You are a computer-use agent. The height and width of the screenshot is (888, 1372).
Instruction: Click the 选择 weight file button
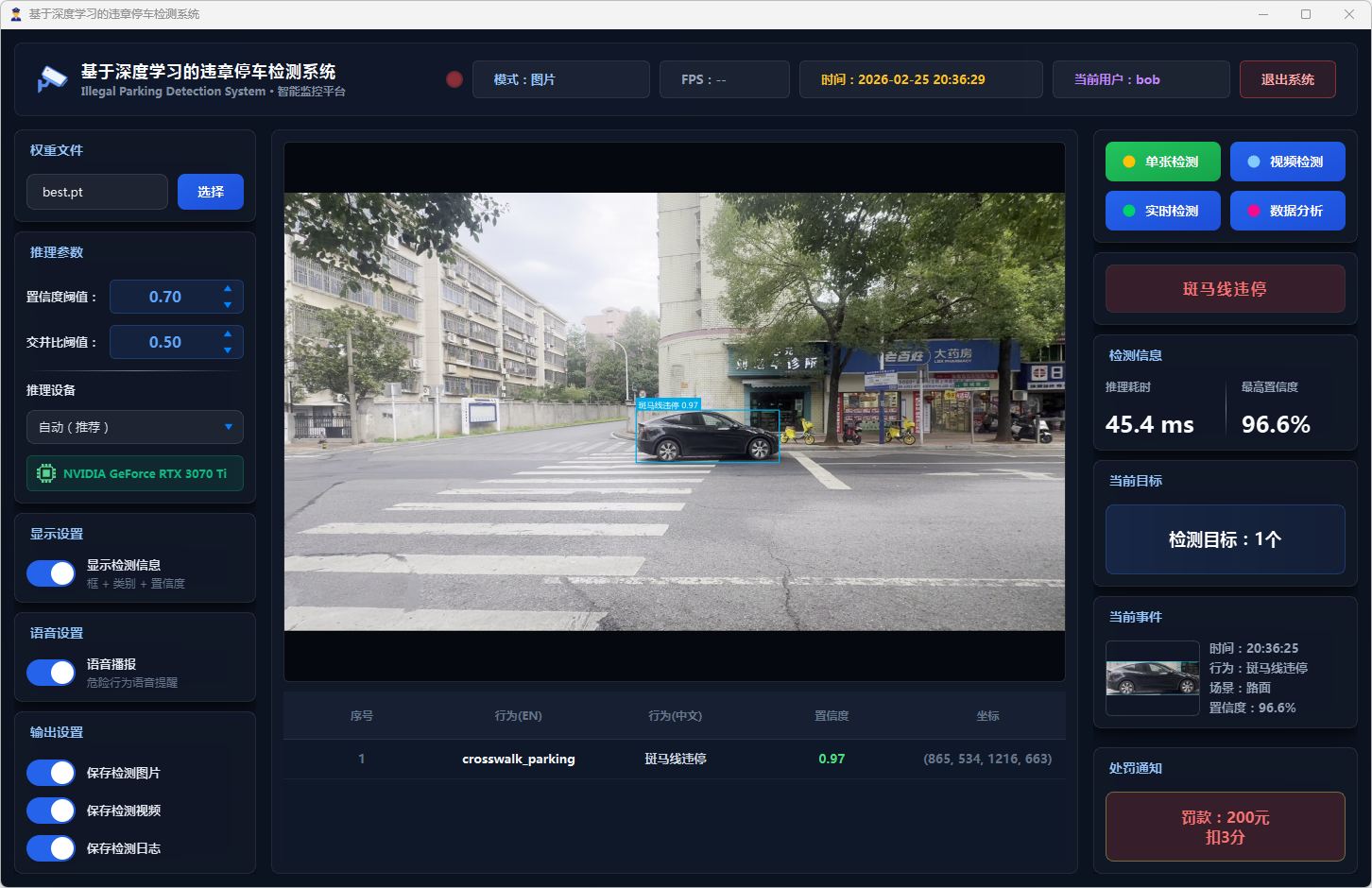[x=211, y=192]
